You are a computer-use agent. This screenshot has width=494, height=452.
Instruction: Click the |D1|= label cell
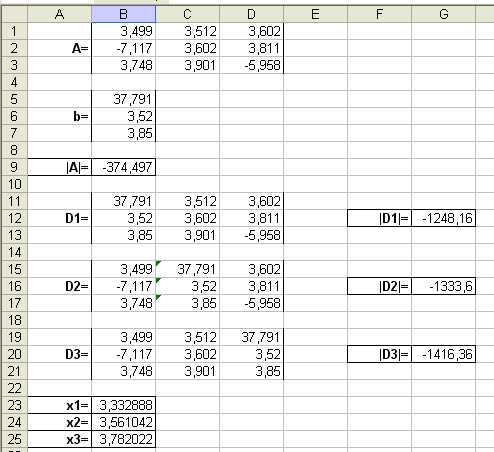tap(379, 218)
